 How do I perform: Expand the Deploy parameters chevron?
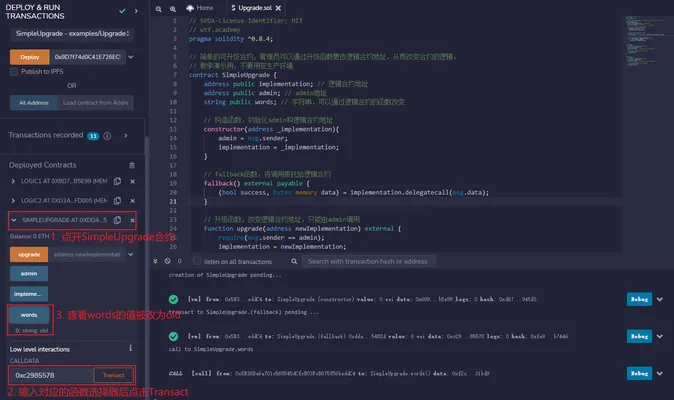point(131,57)
